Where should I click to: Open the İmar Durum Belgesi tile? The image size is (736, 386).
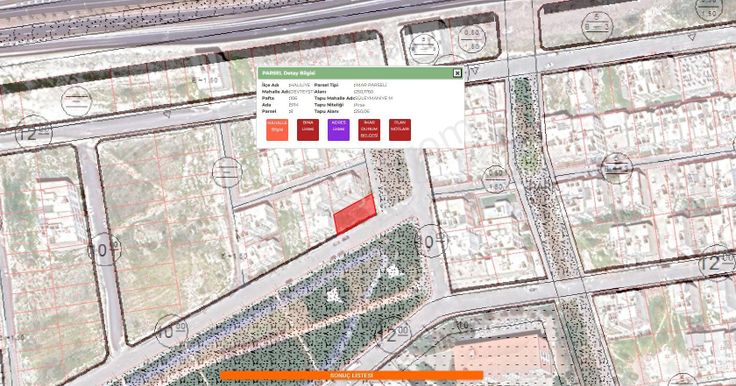pyautogui.click(x=369, y=130)
